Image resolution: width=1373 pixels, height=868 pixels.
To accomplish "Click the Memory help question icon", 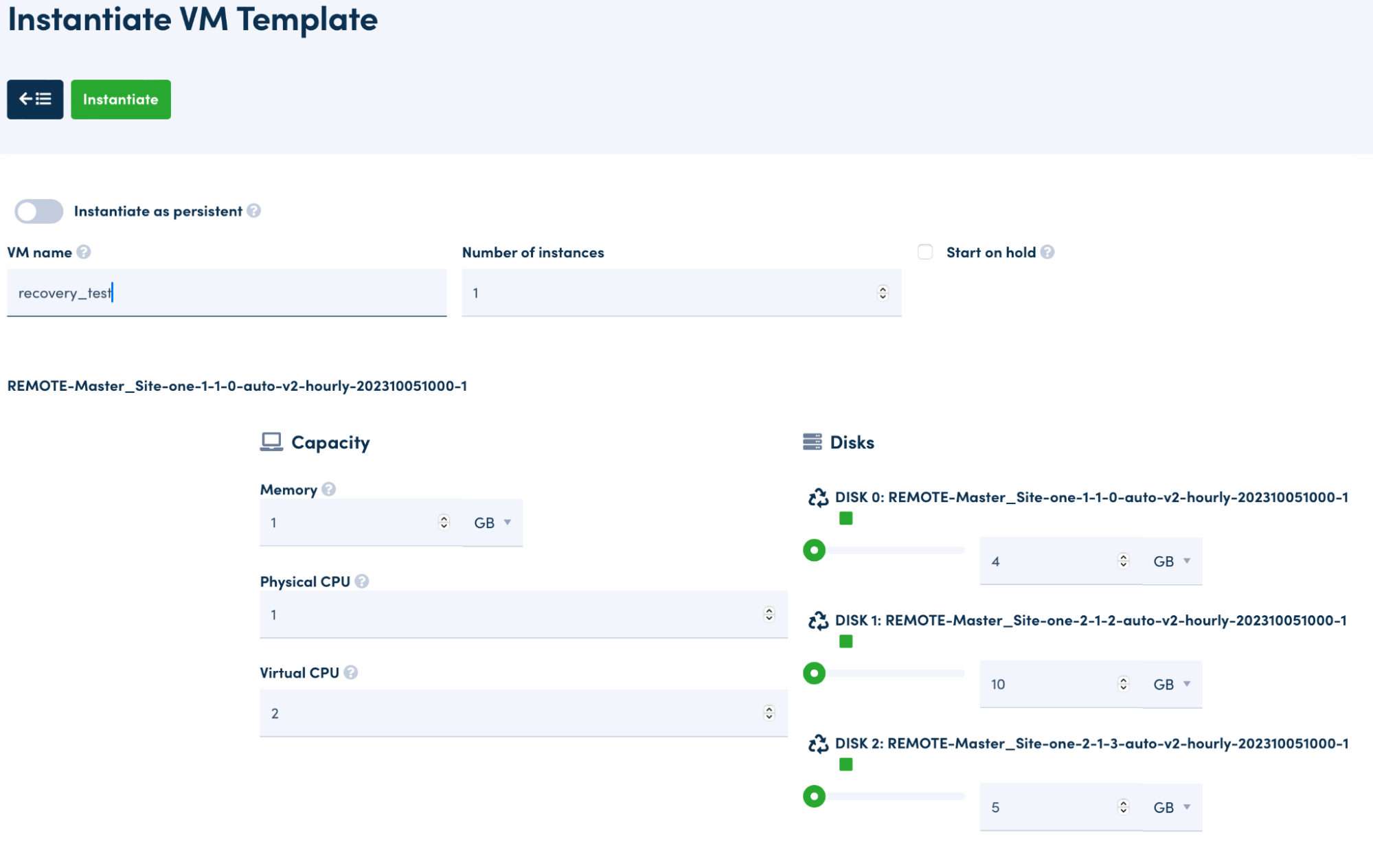I will tap(328, 490).
